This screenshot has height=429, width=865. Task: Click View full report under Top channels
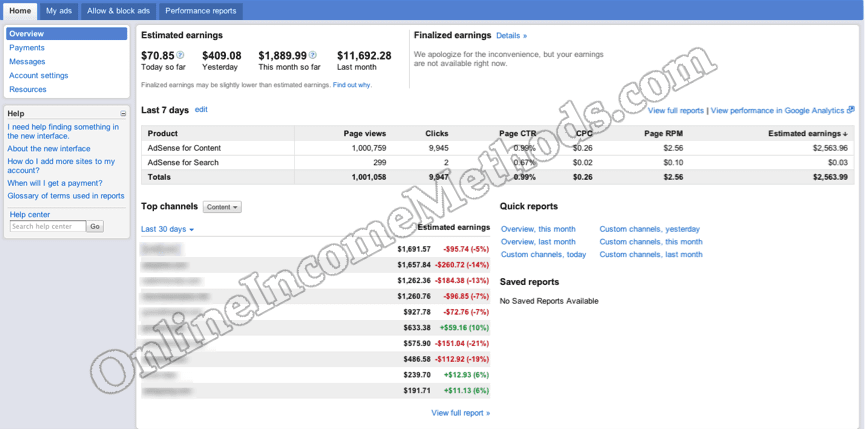coord(461,413)
